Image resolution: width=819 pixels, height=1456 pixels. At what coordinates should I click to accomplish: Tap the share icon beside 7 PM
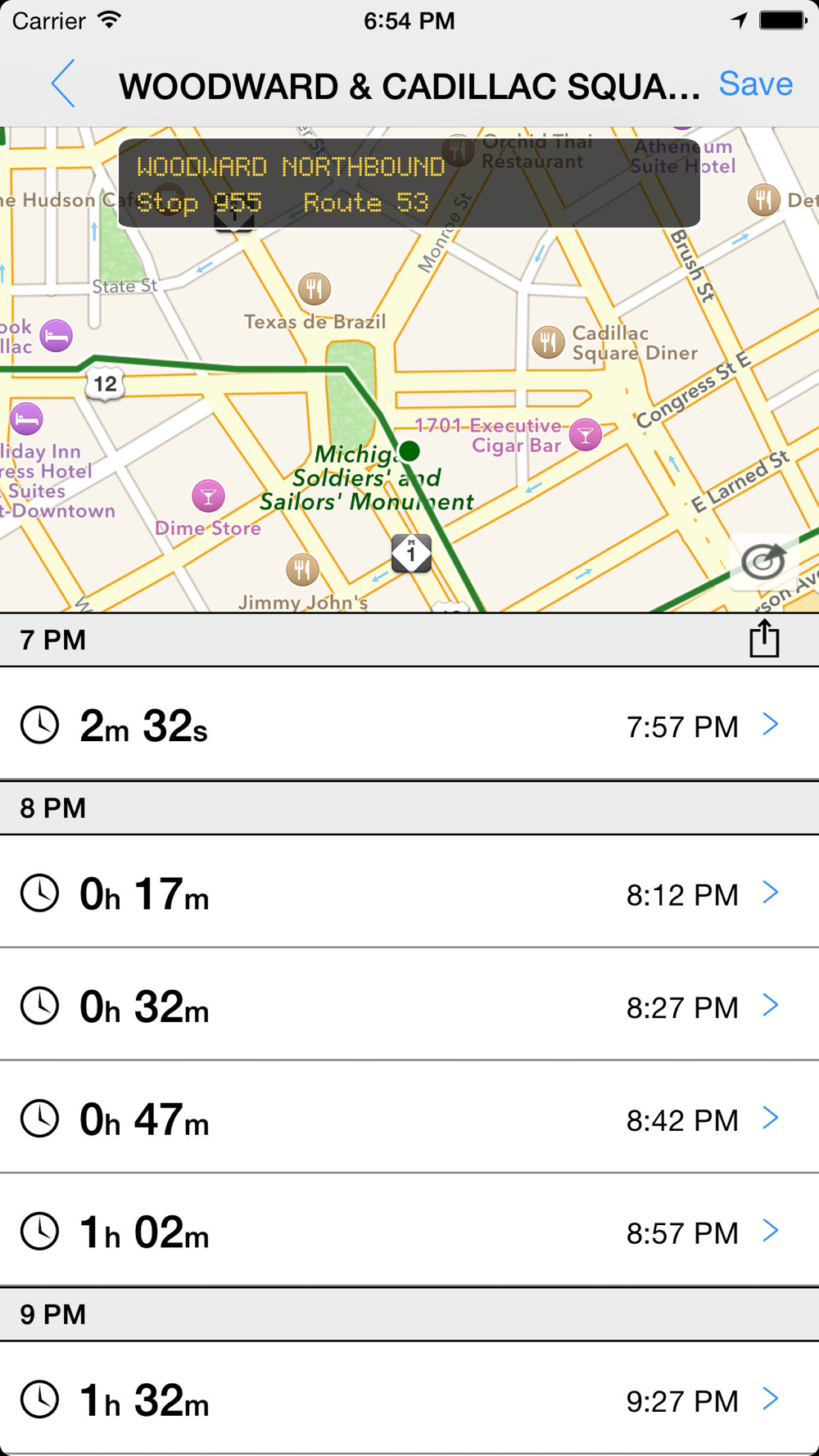point(764,639)
